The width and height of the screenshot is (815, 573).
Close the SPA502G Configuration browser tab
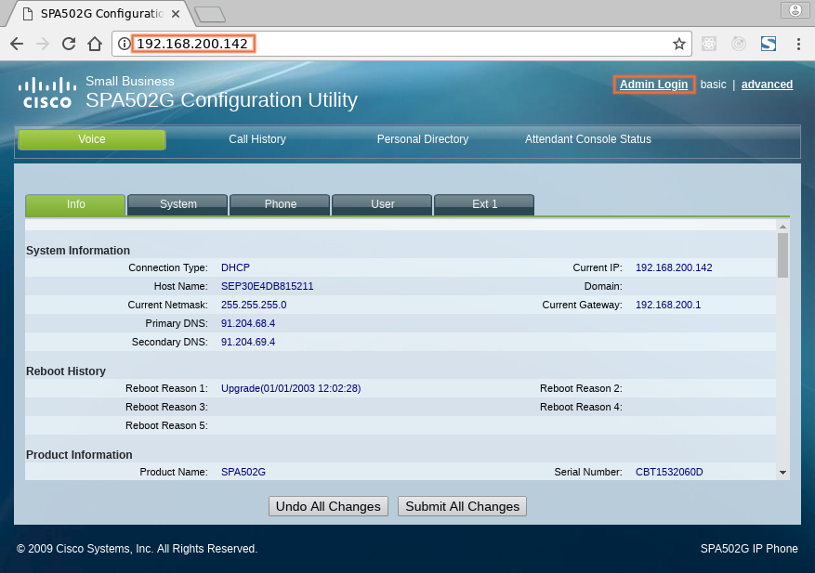coord(176,14)
